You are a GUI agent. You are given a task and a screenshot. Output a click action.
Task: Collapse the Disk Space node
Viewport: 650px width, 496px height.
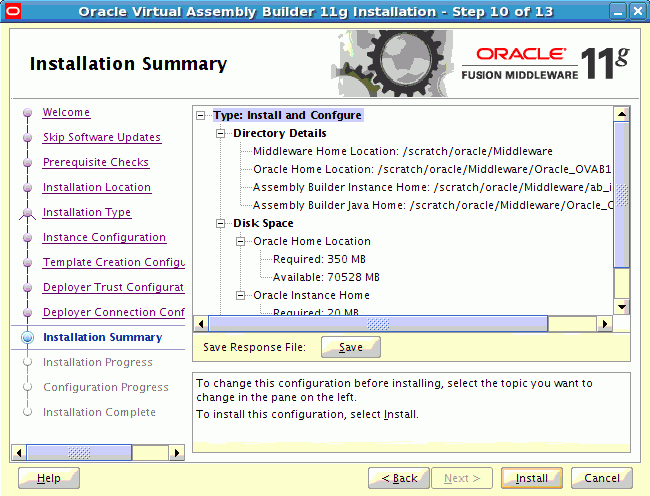221,223
